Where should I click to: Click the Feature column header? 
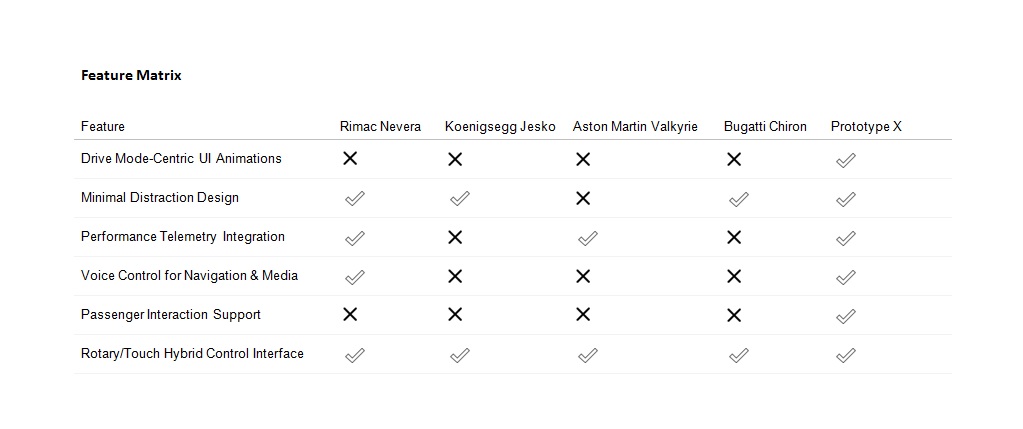pos(103,126)
